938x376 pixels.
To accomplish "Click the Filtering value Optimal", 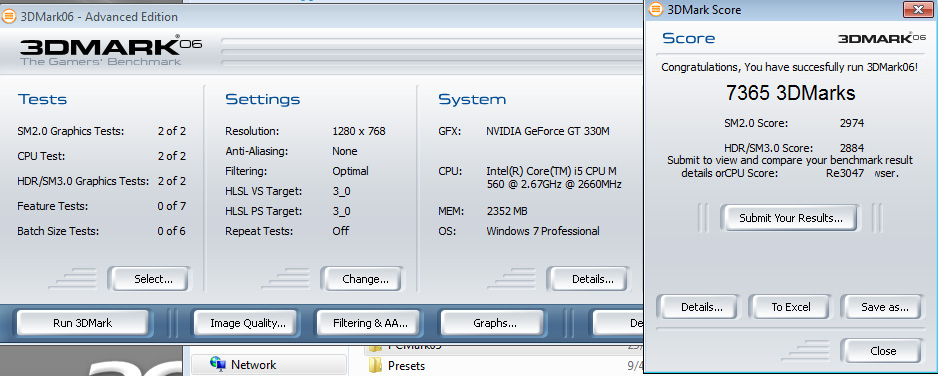I will tap(351, 171).
